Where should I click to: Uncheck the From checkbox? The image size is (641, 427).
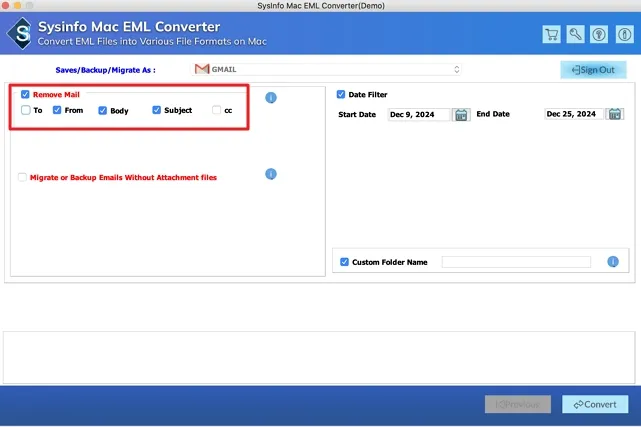point(57,110)
